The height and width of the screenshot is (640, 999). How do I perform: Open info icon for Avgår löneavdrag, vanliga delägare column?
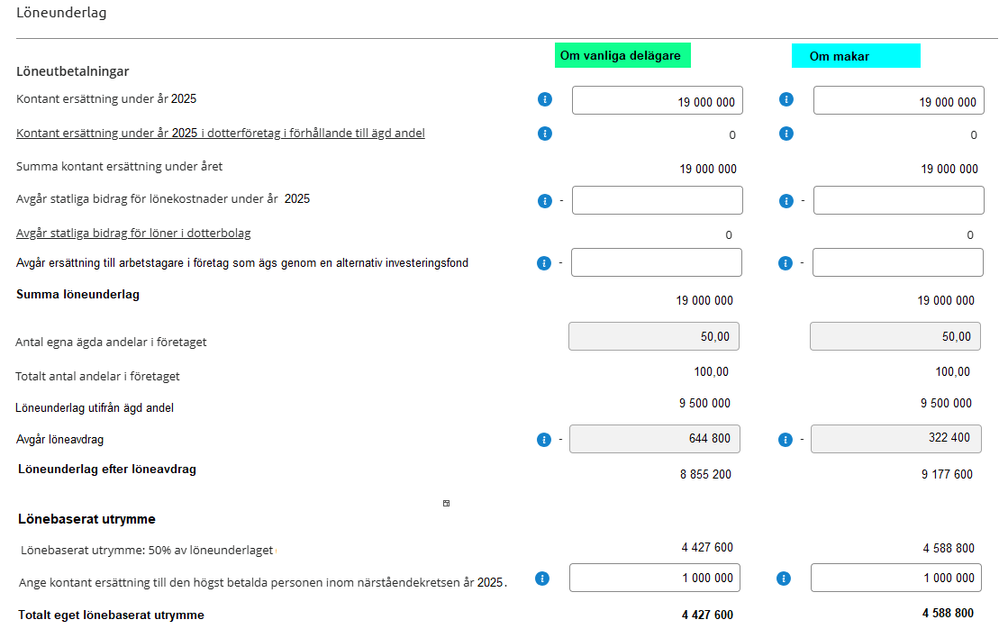coord(545,439)
